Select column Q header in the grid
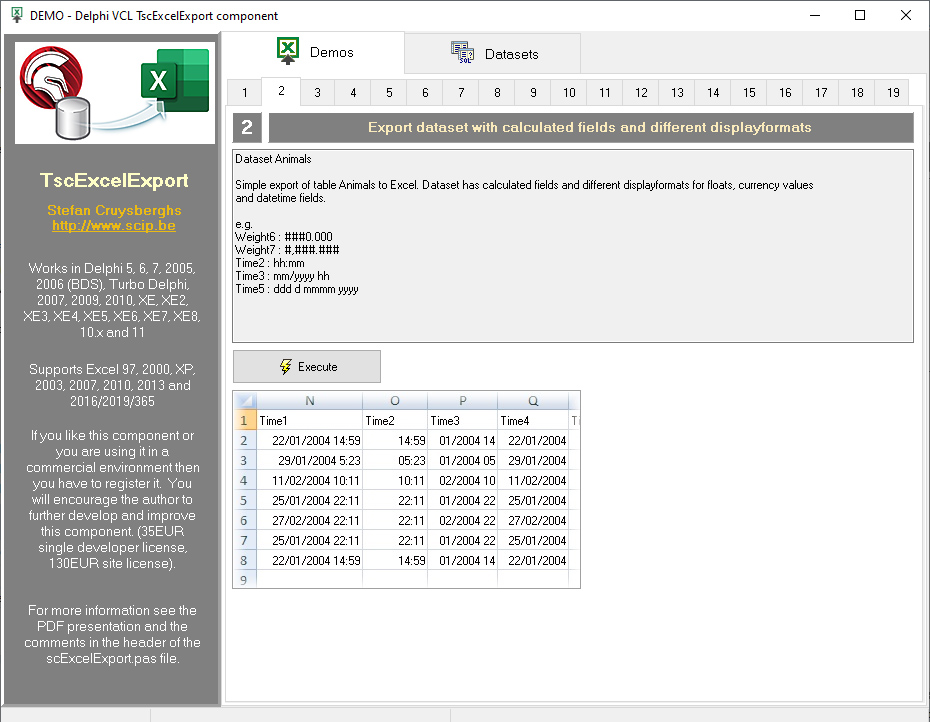930x722 pixels. [533, 401]
